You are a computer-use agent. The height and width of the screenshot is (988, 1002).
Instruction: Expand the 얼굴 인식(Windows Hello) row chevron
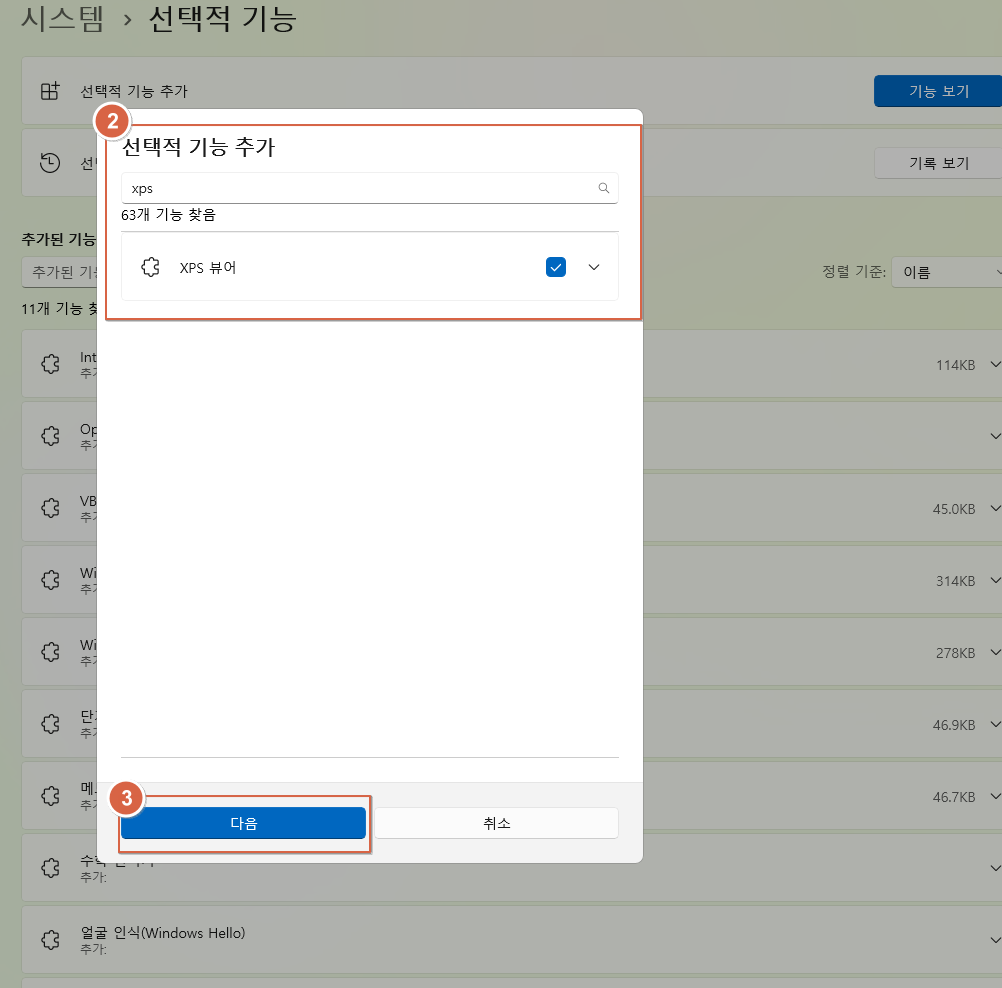[994, 940]
